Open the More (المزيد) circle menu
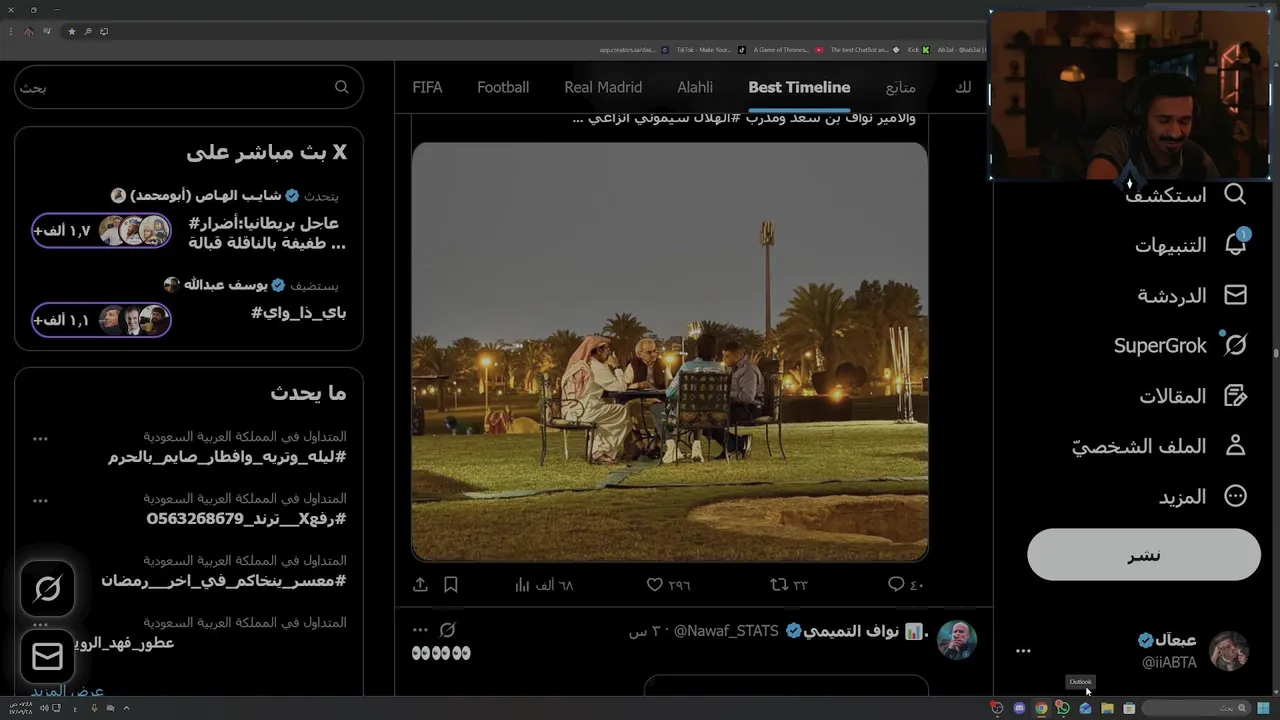1280x720 pixels. [1236, 496]
